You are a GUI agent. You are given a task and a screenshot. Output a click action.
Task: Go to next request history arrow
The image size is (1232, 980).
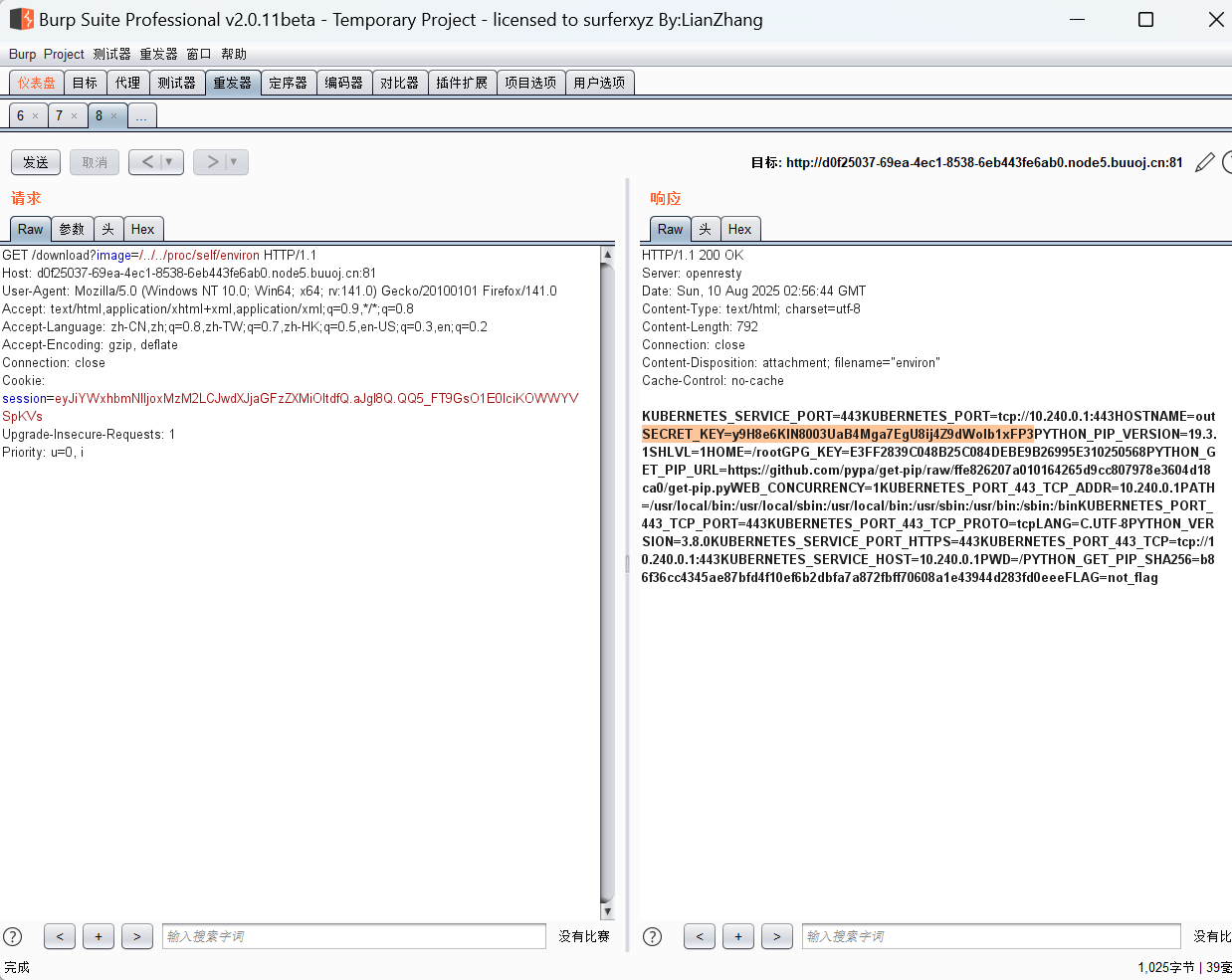(x=212, y=161)
